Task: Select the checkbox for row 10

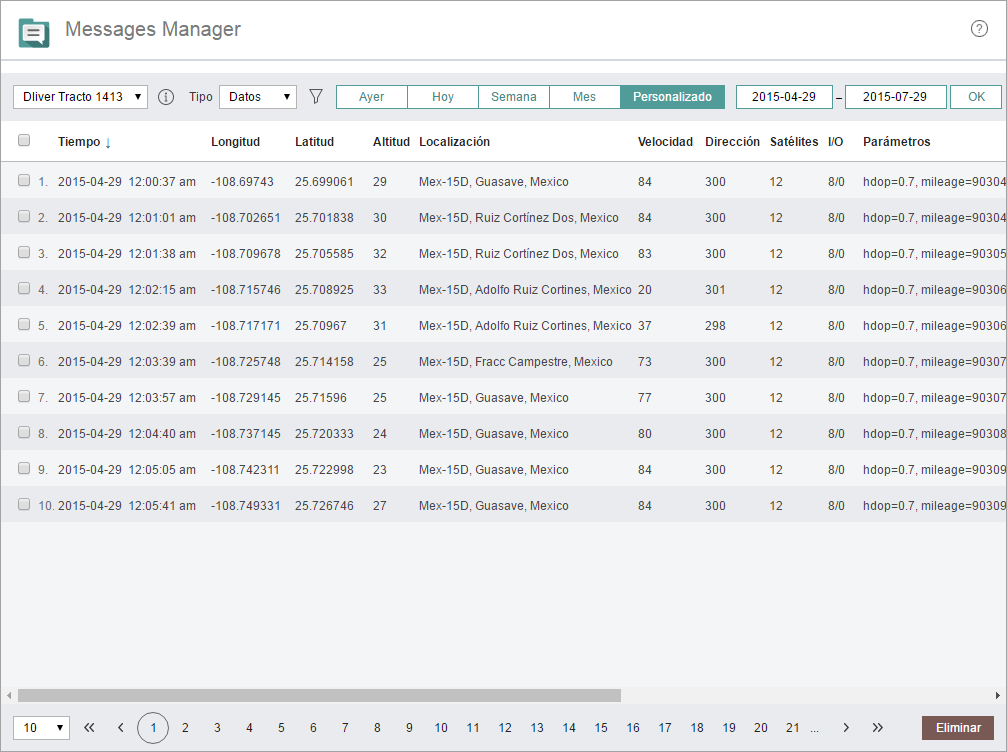Action: 24,505
